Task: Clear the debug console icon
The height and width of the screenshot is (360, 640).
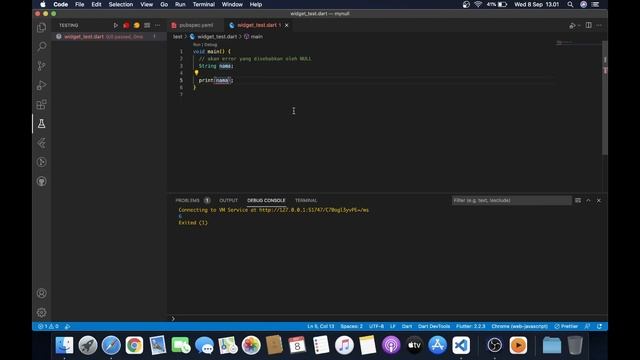Action: (578, 200)
